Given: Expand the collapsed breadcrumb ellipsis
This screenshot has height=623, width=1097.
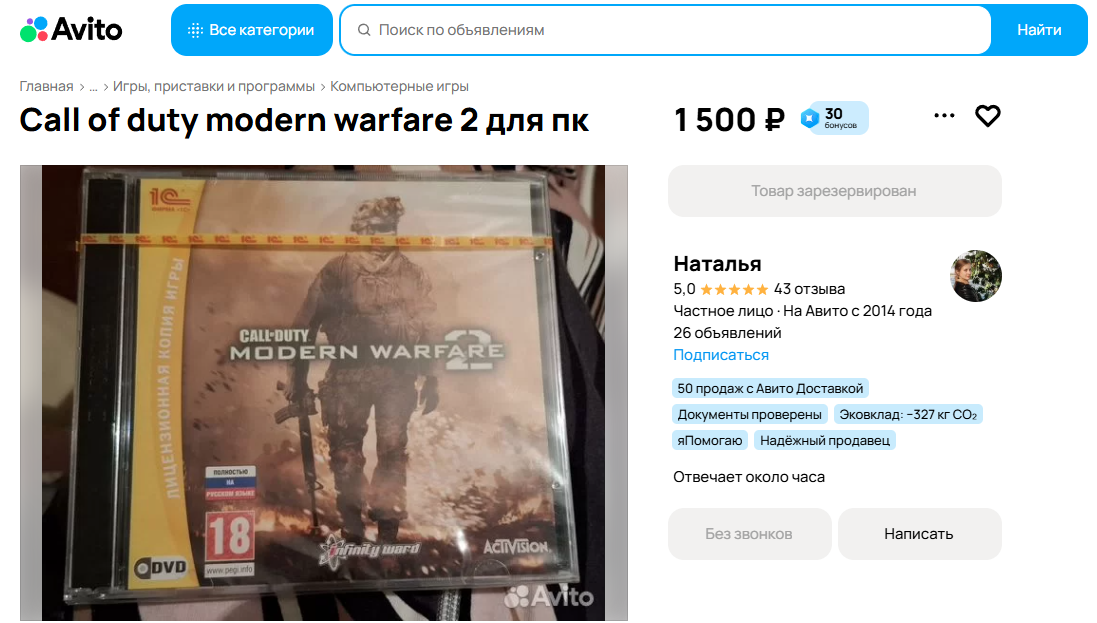Looking at the screenshot, I should click(x=93, y=86).
